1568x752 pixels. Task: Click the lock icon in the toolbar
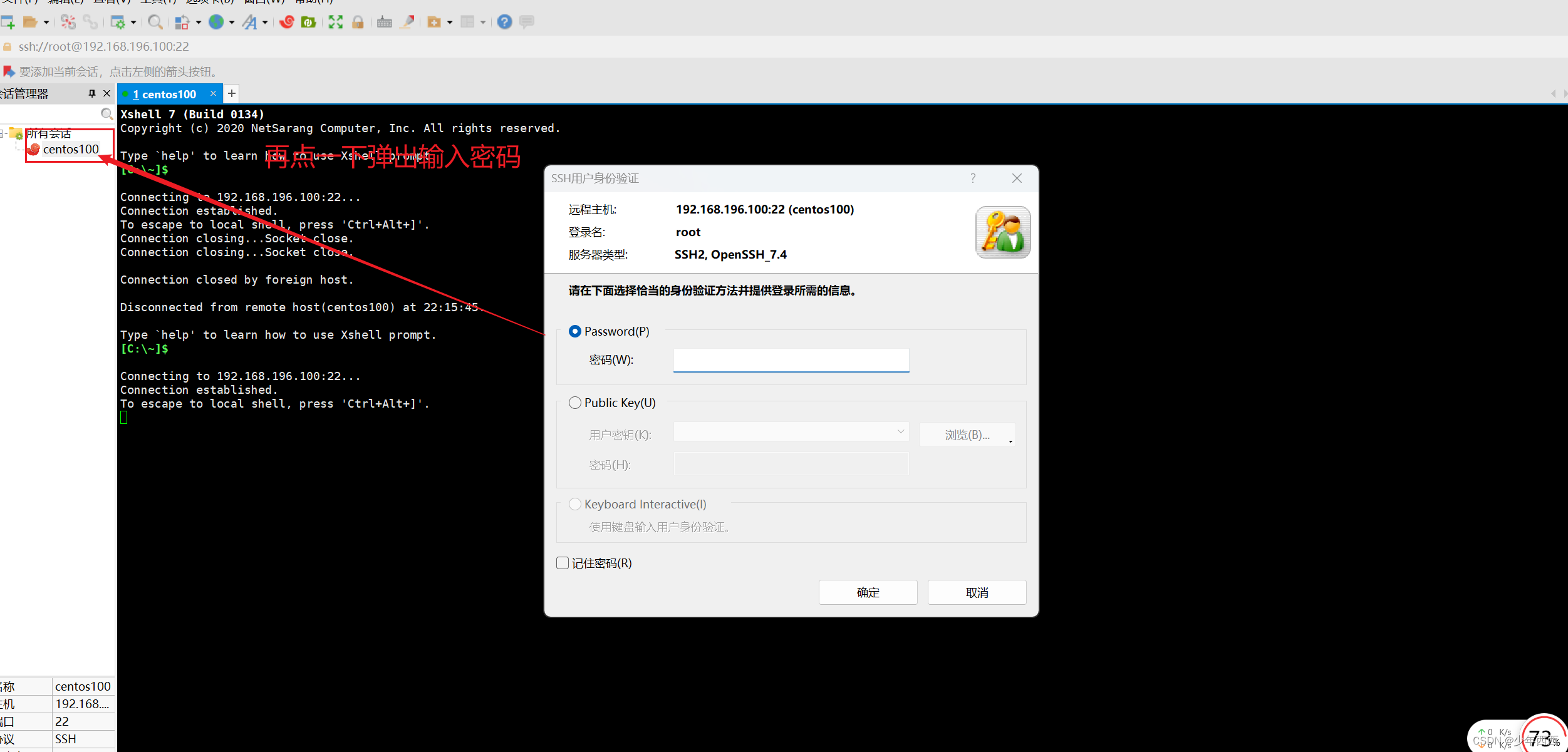[358, 22]
